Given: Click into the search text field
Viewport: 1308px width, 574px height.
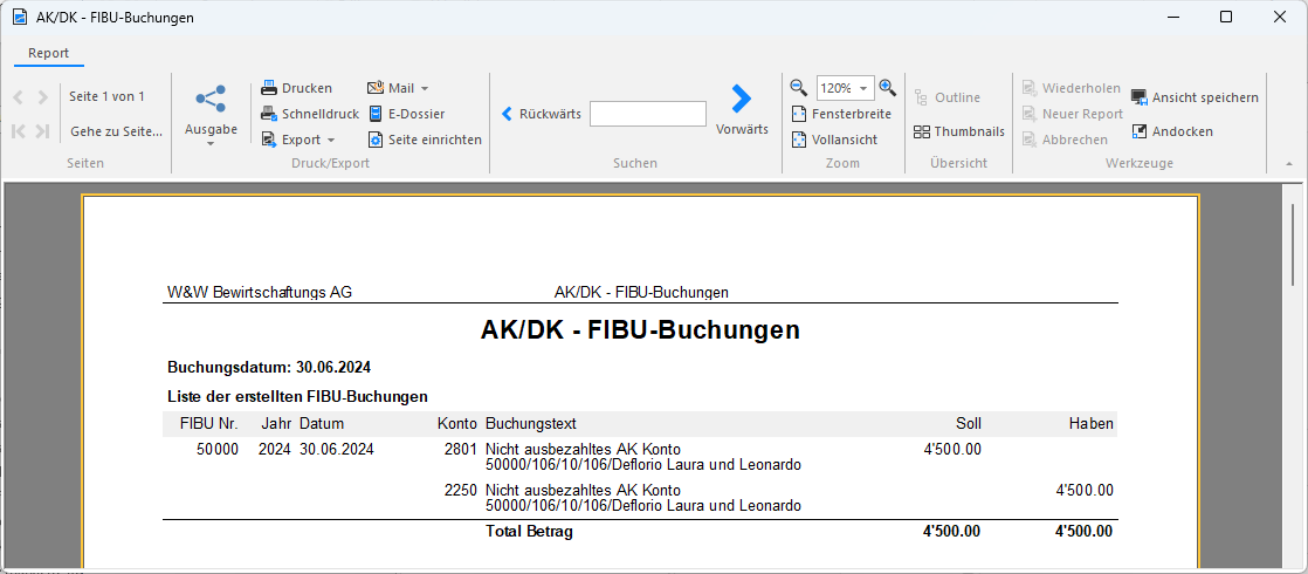Looking at the screenshot, I should (648, 114).
